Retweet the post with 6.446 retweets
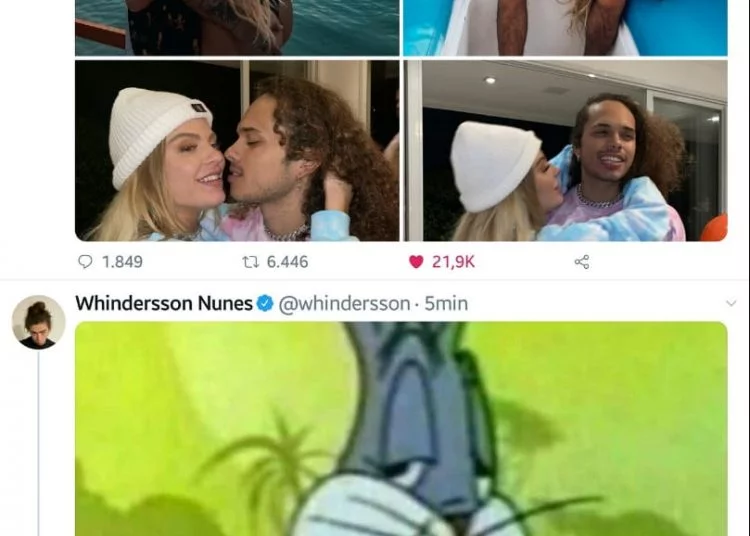The image size is (750, 536). tap(251, 262)
